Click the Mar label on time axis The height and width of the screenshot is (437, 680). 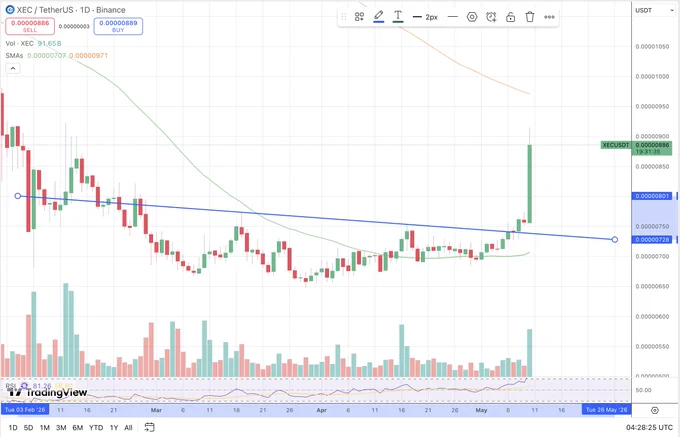tap(156, 410)
